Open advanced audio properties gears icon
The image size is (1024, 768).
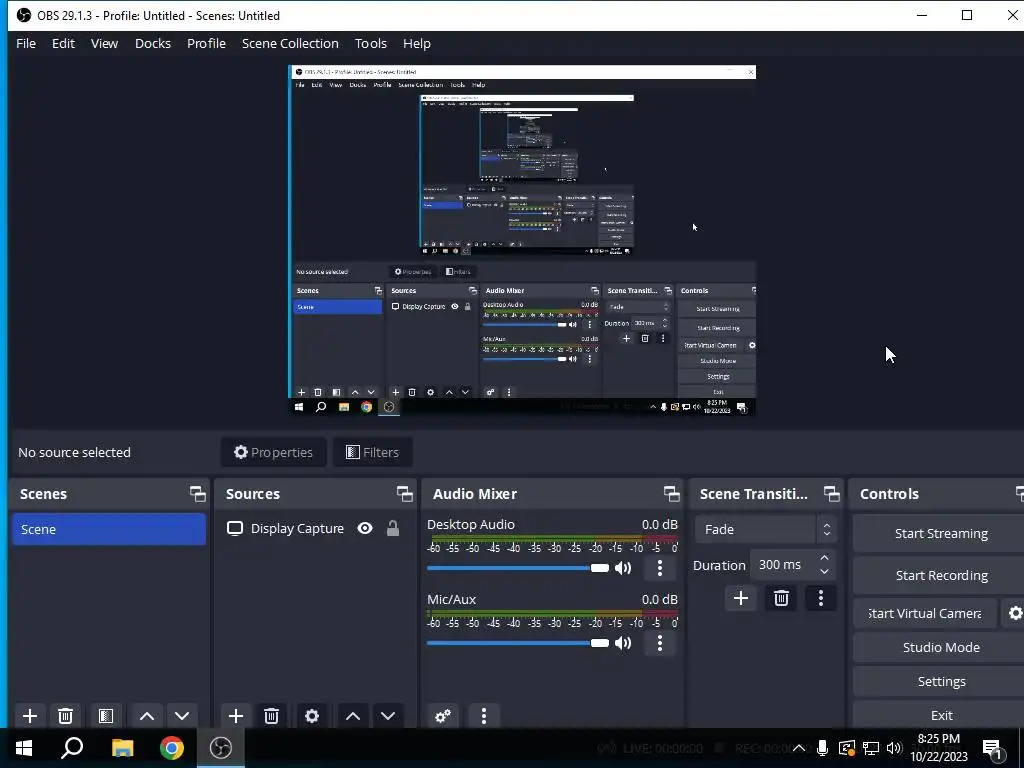pyautogui.click(x=443, y=716)
